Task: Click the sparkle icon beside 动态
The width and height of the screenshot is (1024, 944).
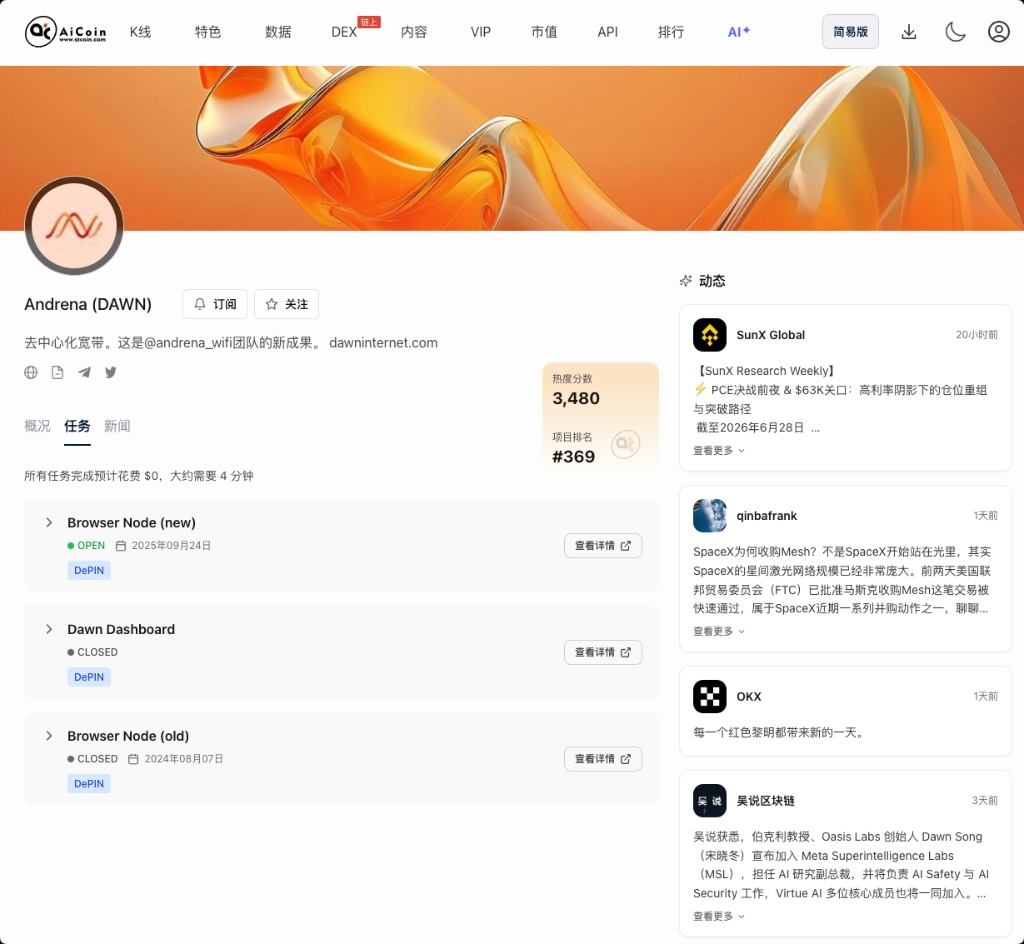Action: point(686,281)
